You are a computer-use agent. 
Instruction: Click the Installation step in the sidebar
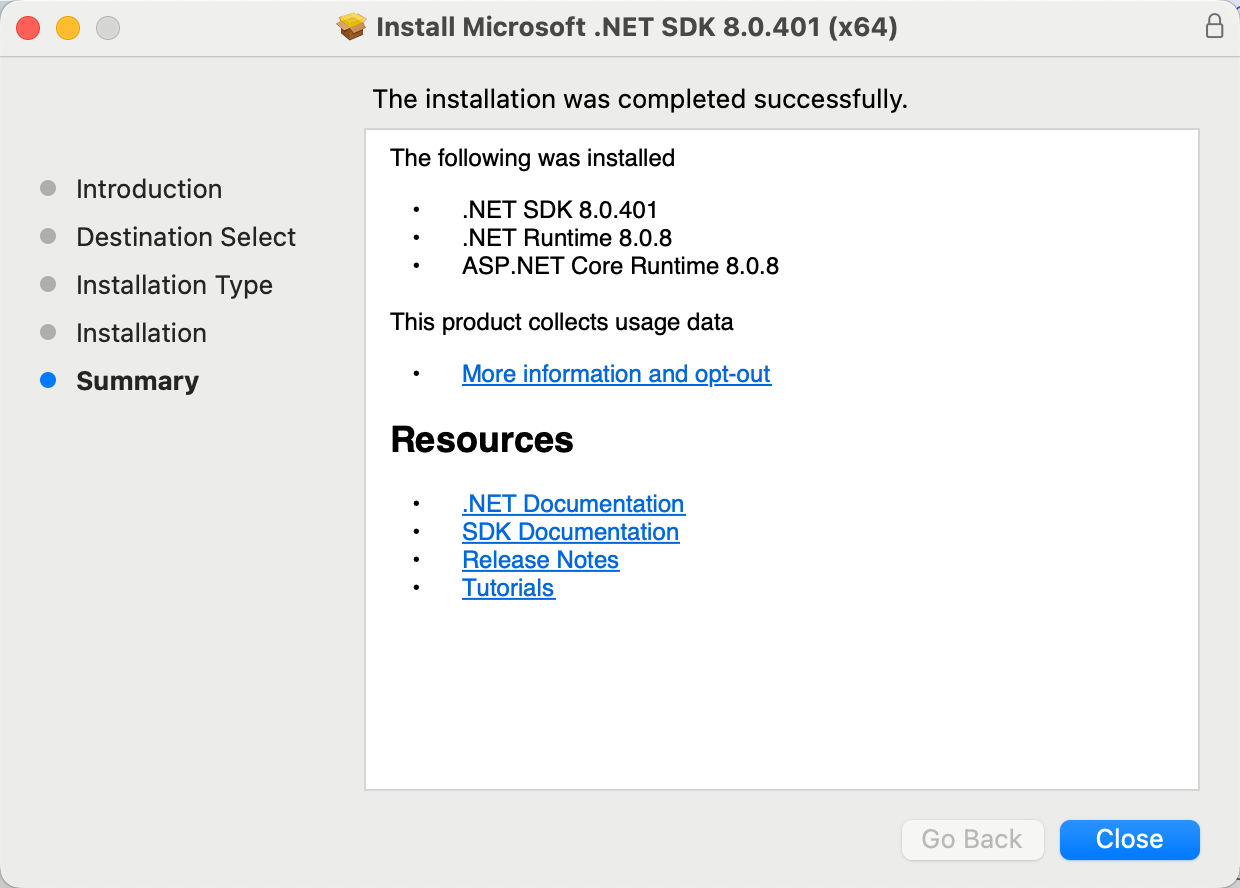pos(141,333)
